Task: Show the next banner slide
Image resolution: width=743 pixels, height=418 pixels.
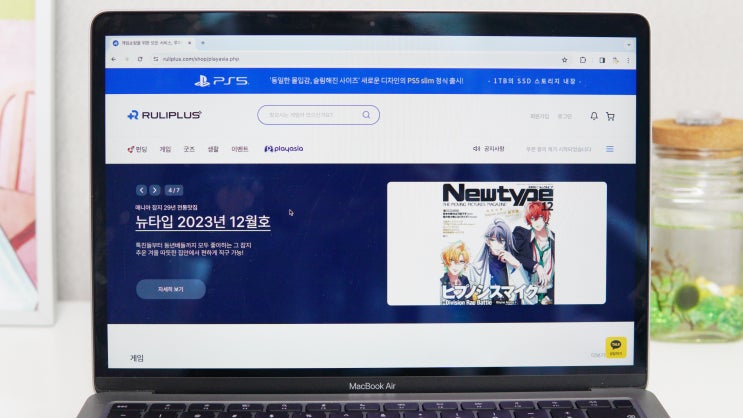Action: pos(154,191)
